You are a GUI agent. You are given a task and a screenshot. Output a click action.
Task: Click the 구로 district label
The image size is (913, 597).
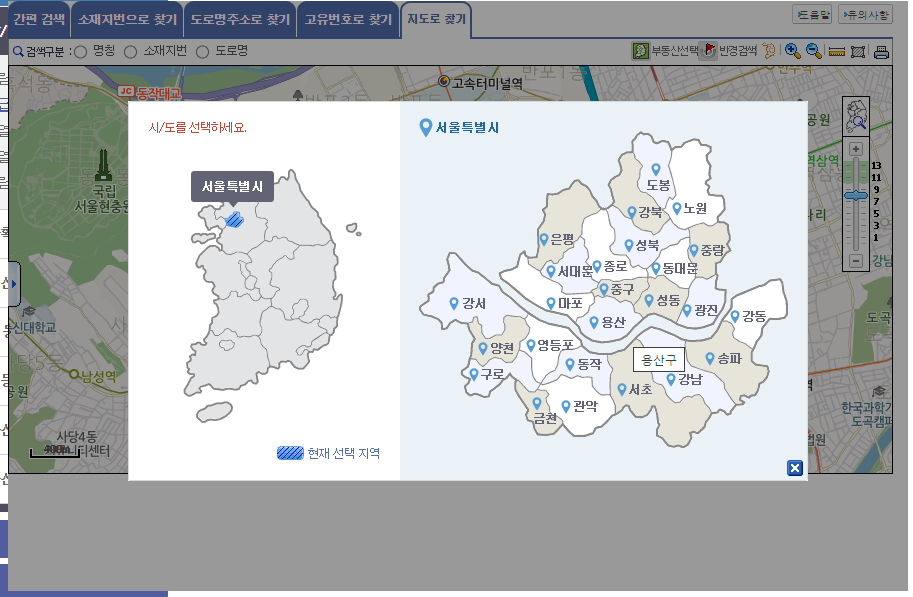493,374
